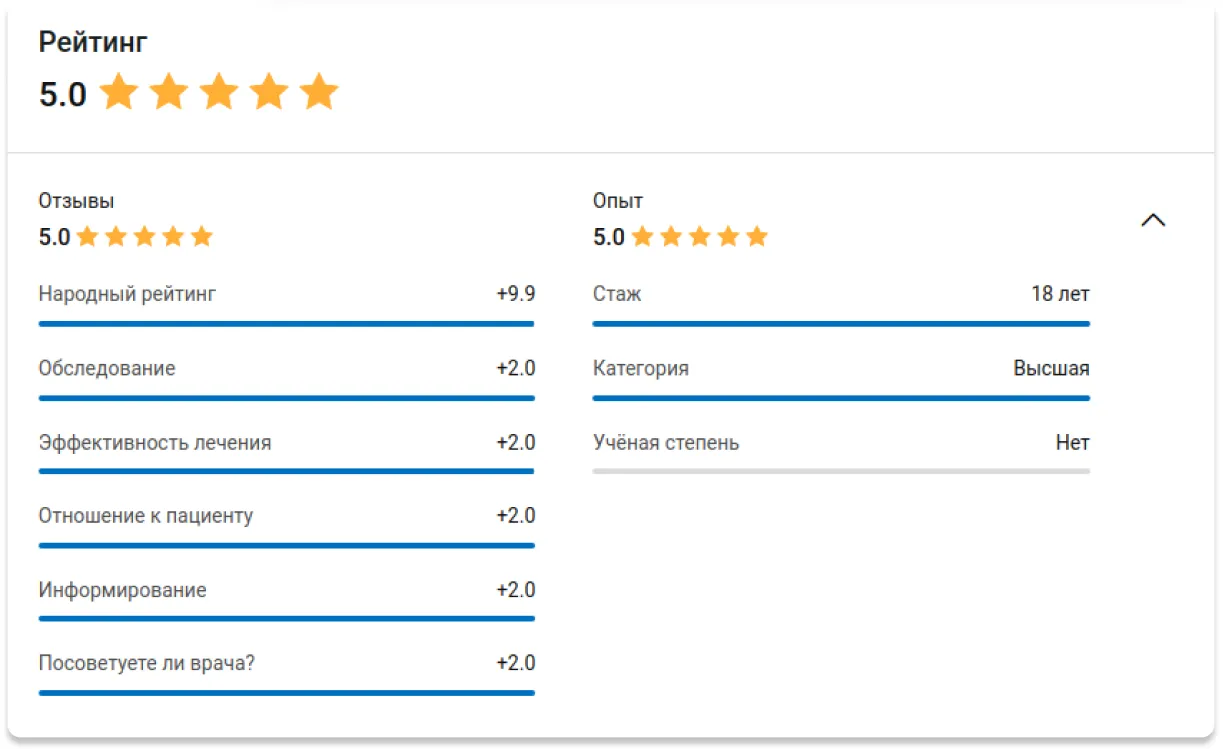Click the Опыт section heading

618,201
